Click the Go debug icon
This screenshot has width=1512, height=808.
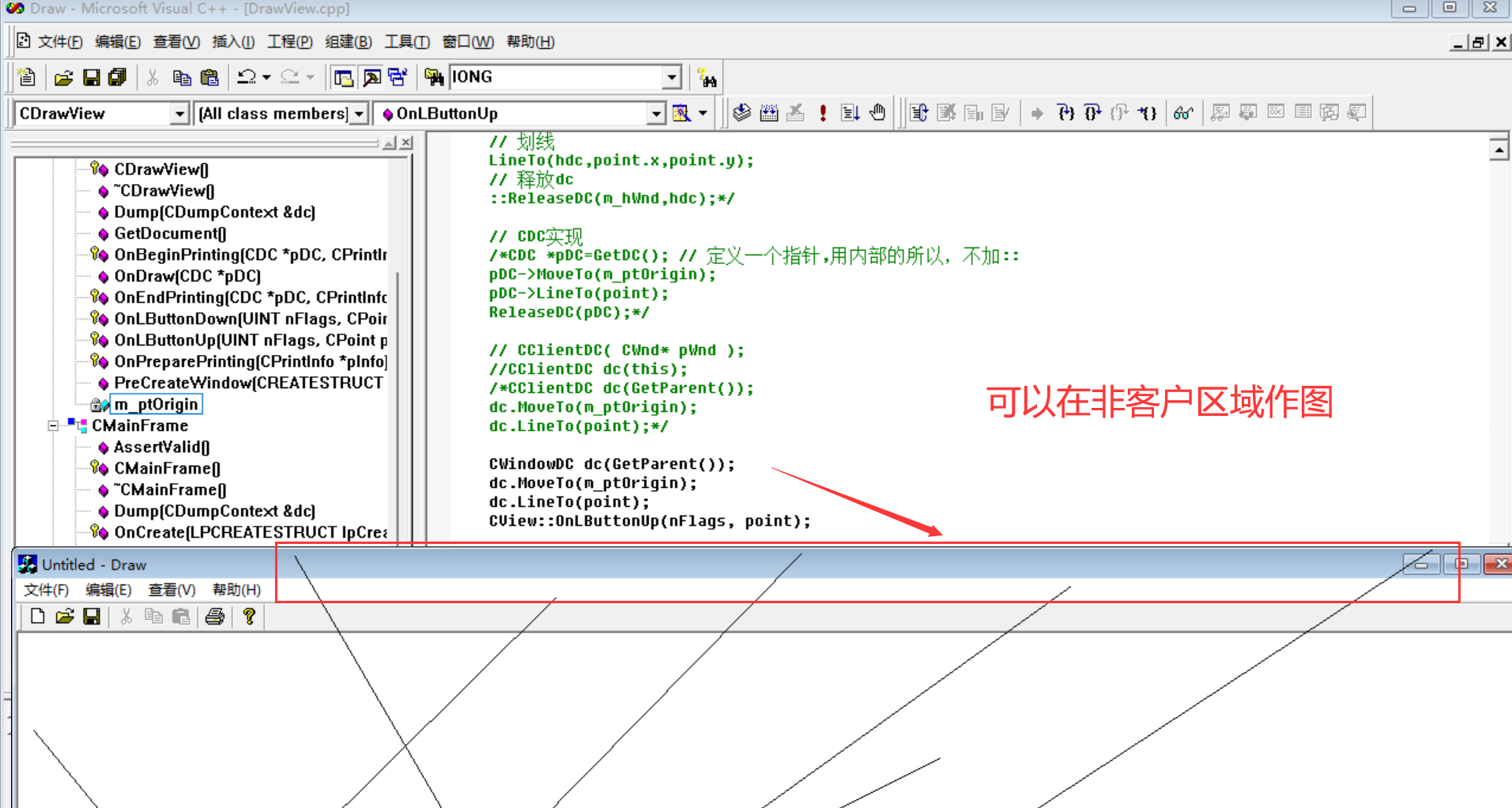click(850, 113)
